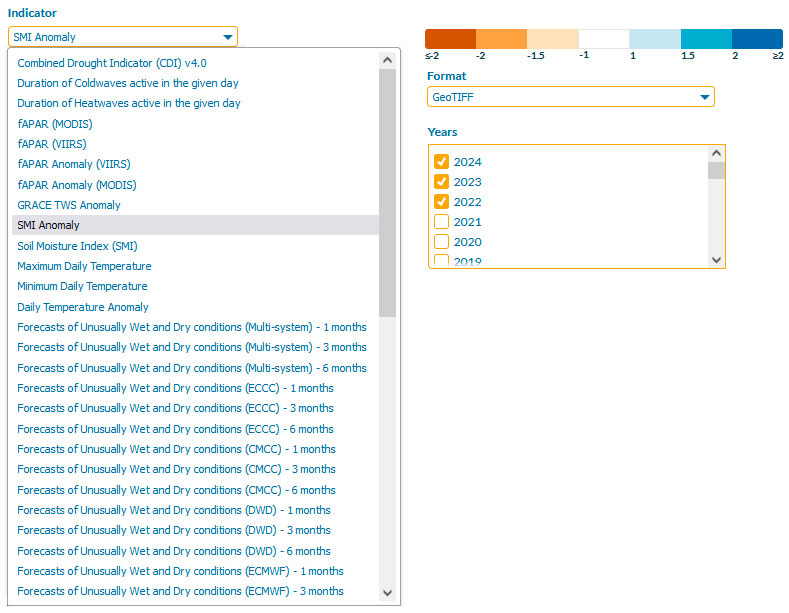The width and height of the screenshot is (789, 613).
Task: Click the white -1 to 1 legend swatch
Action: click(x=604, y=39)
